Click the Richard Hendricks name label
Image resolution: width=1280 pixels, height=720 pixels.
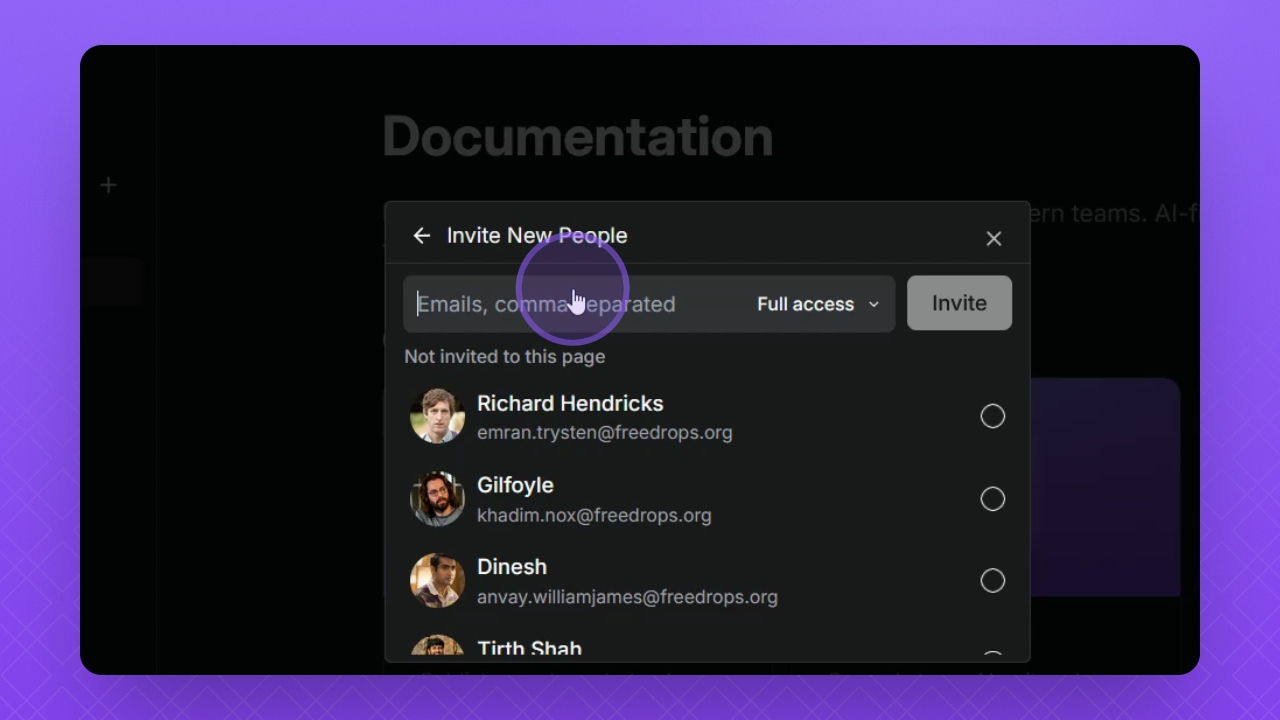(x=570, y=403)
